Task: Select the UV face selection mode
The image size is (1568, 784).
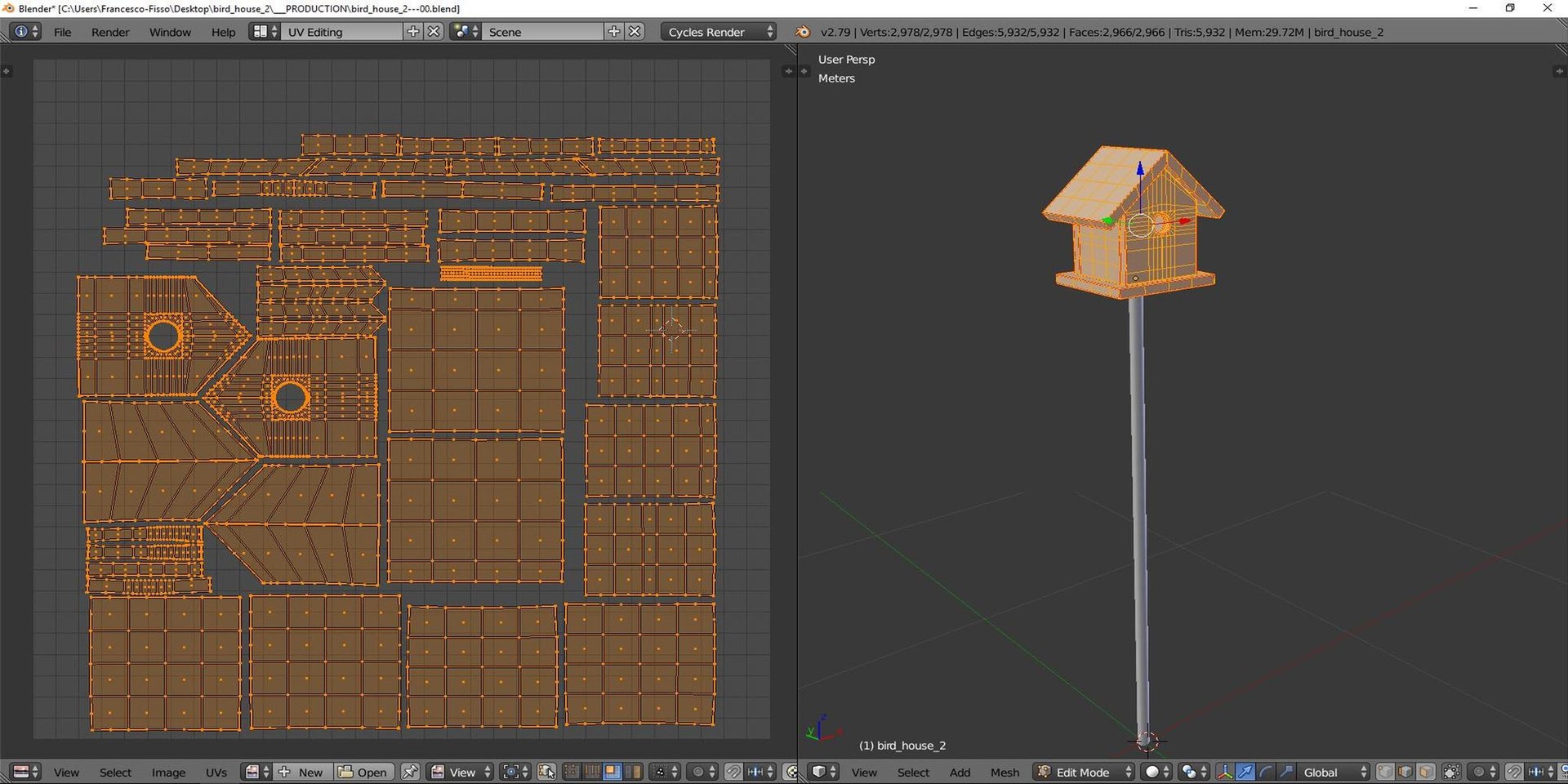Action: point(612,772)
